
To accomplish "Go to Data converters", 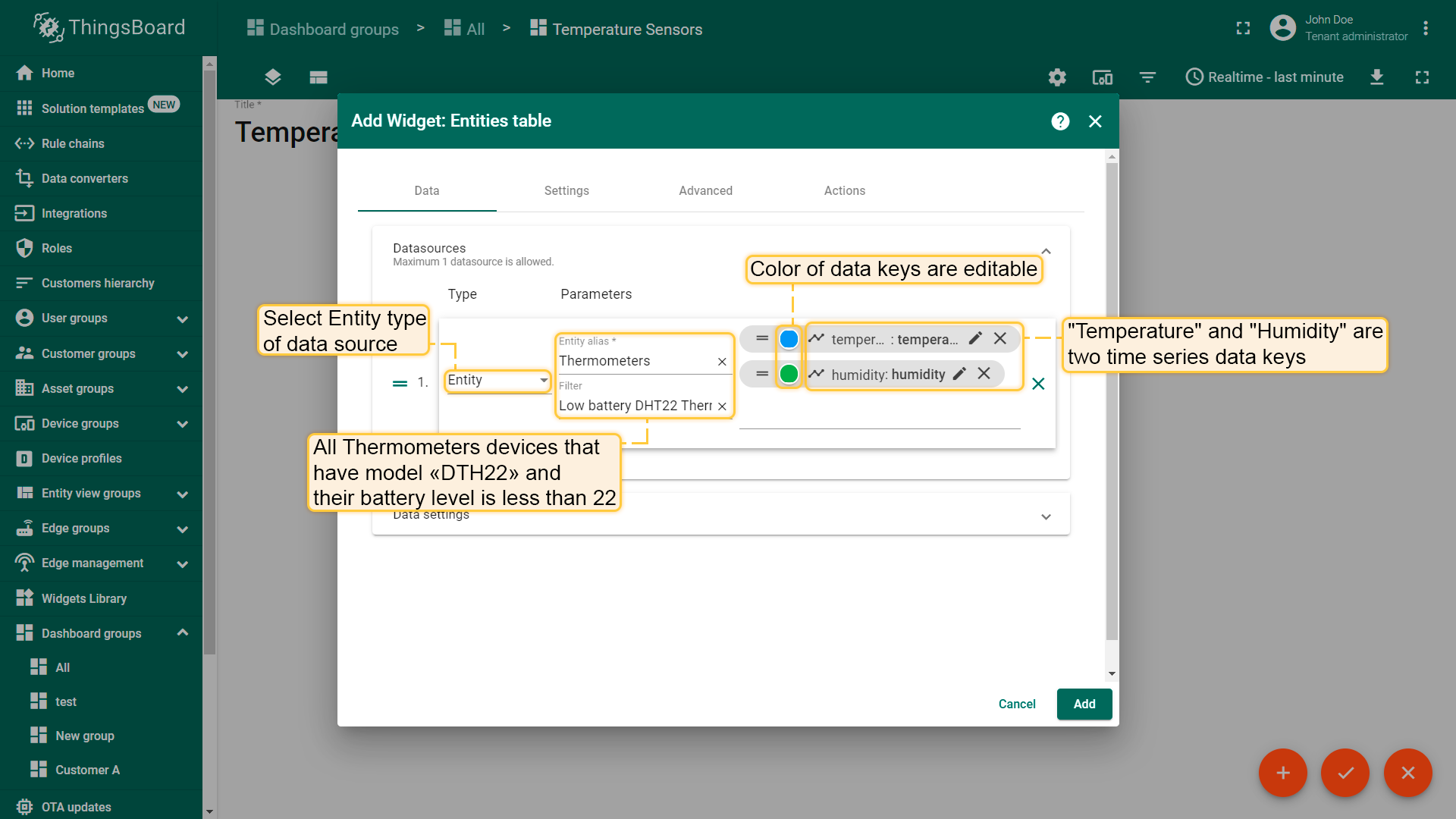I will (x=101, y=178).
